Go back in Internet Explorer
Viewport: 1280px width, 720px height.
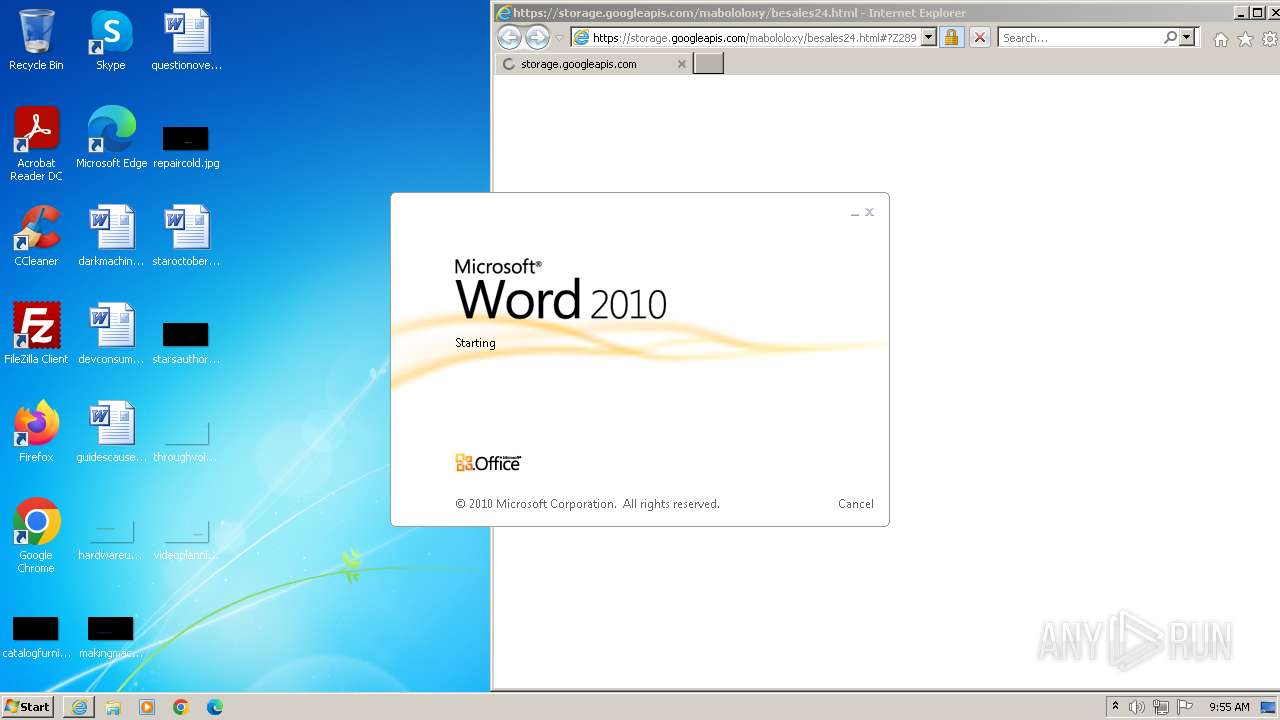509,38
